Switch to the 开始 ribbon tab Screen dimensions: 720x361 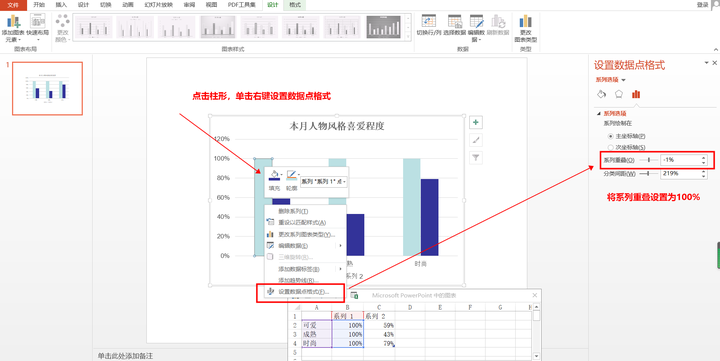(x=39, y=5)
